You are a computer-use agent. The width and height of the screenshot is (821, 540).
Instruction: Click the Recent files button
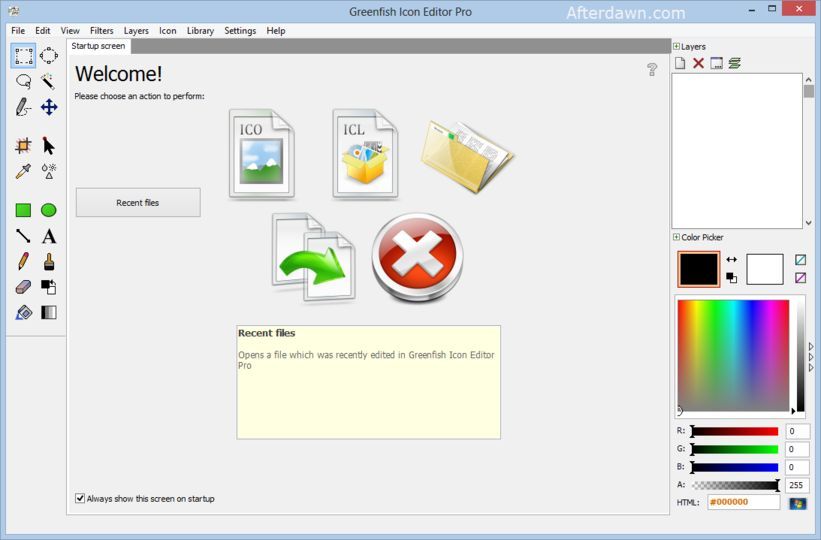[x=138, y=203]
